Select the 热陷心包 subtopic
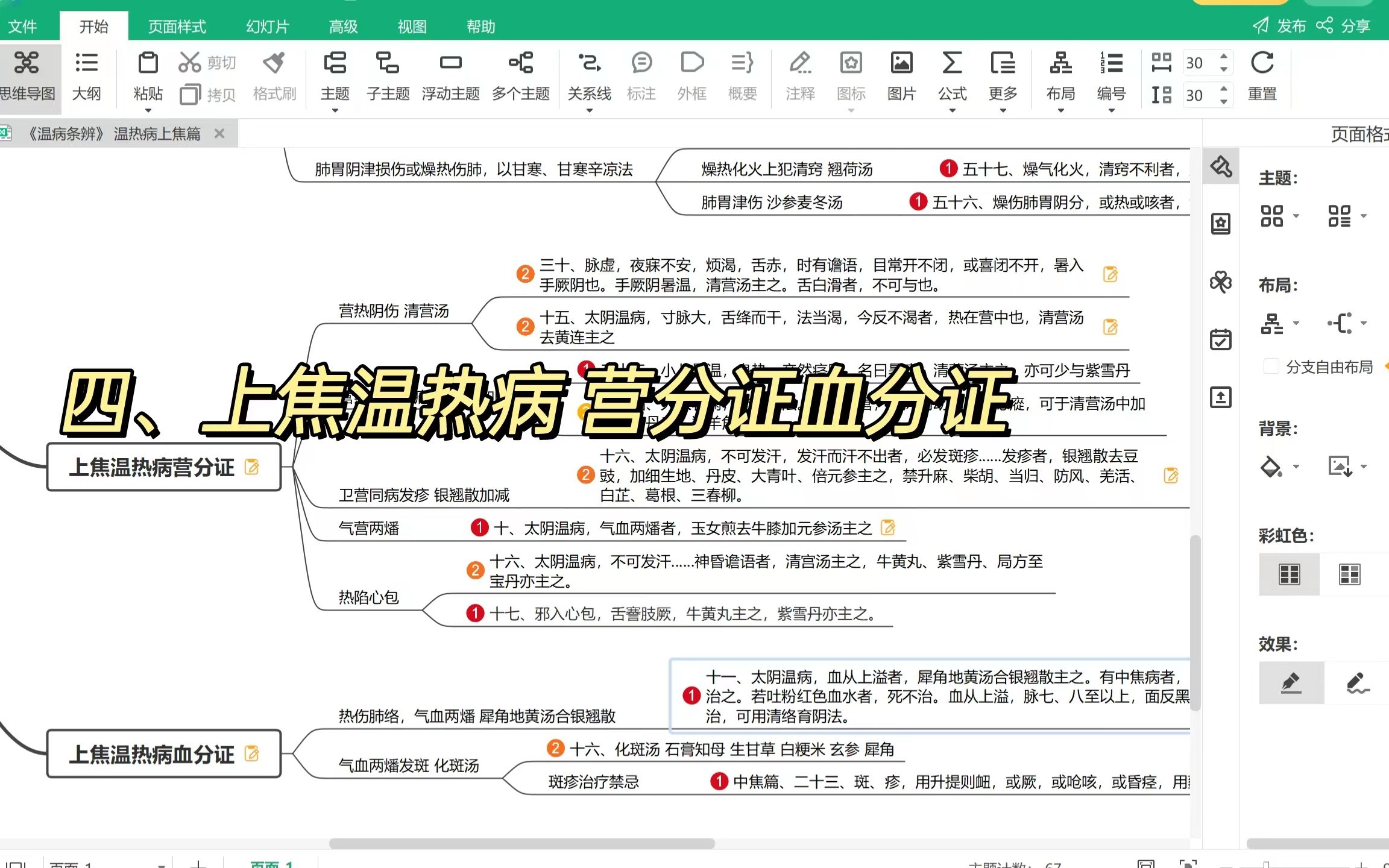This screenshot has height=868, width=1389. [x=368, y=597]
